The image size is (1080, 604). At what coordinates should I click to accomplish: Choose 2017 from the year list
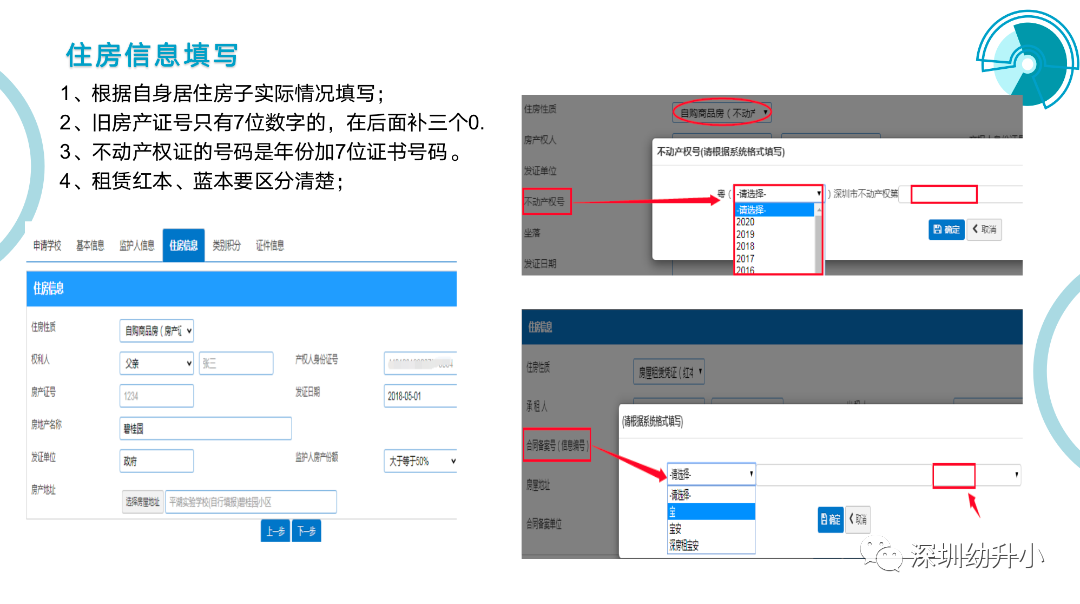click(774, 259)
